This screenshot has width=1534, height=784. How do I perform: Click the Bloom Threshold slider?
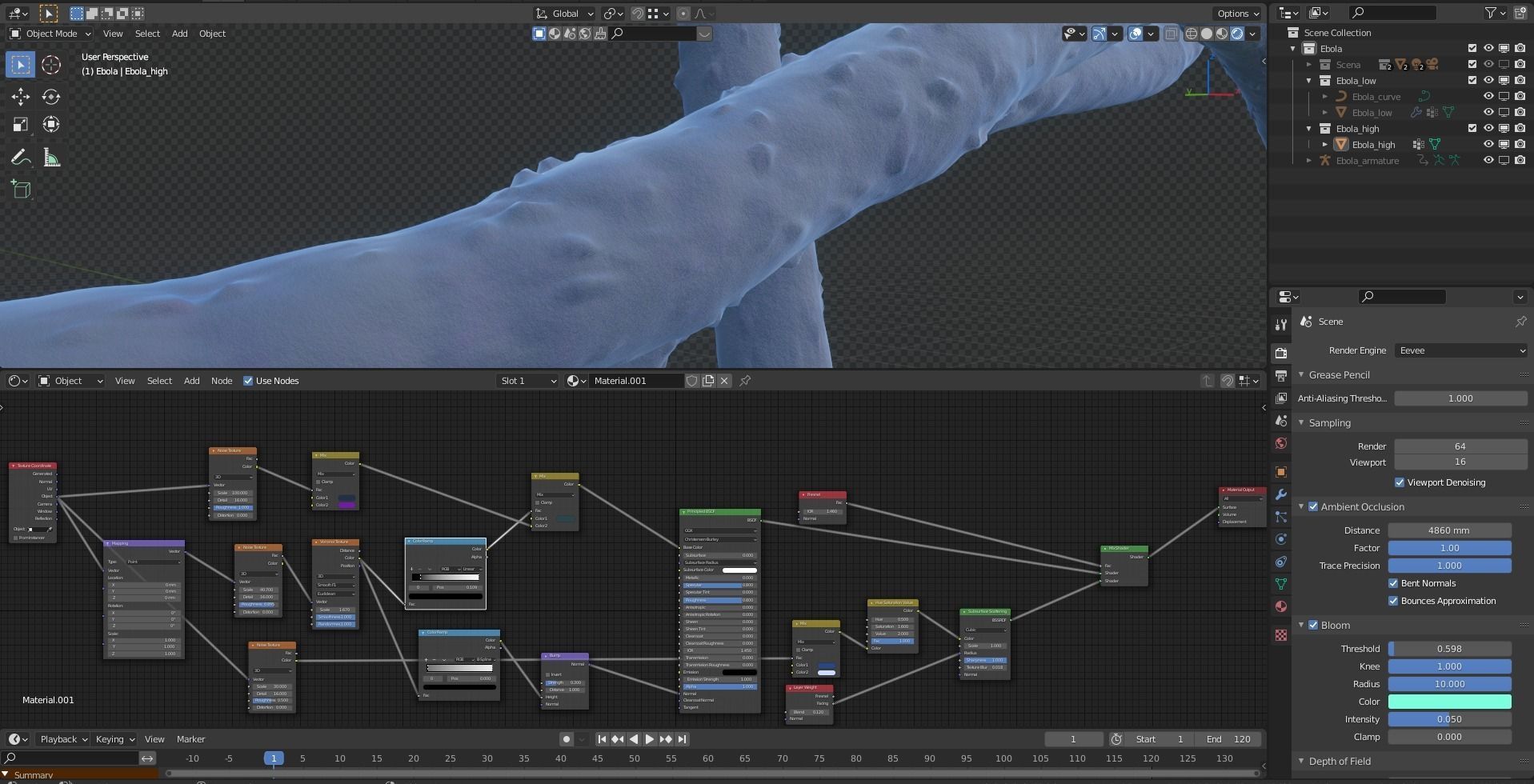[x=1449, y=649]
